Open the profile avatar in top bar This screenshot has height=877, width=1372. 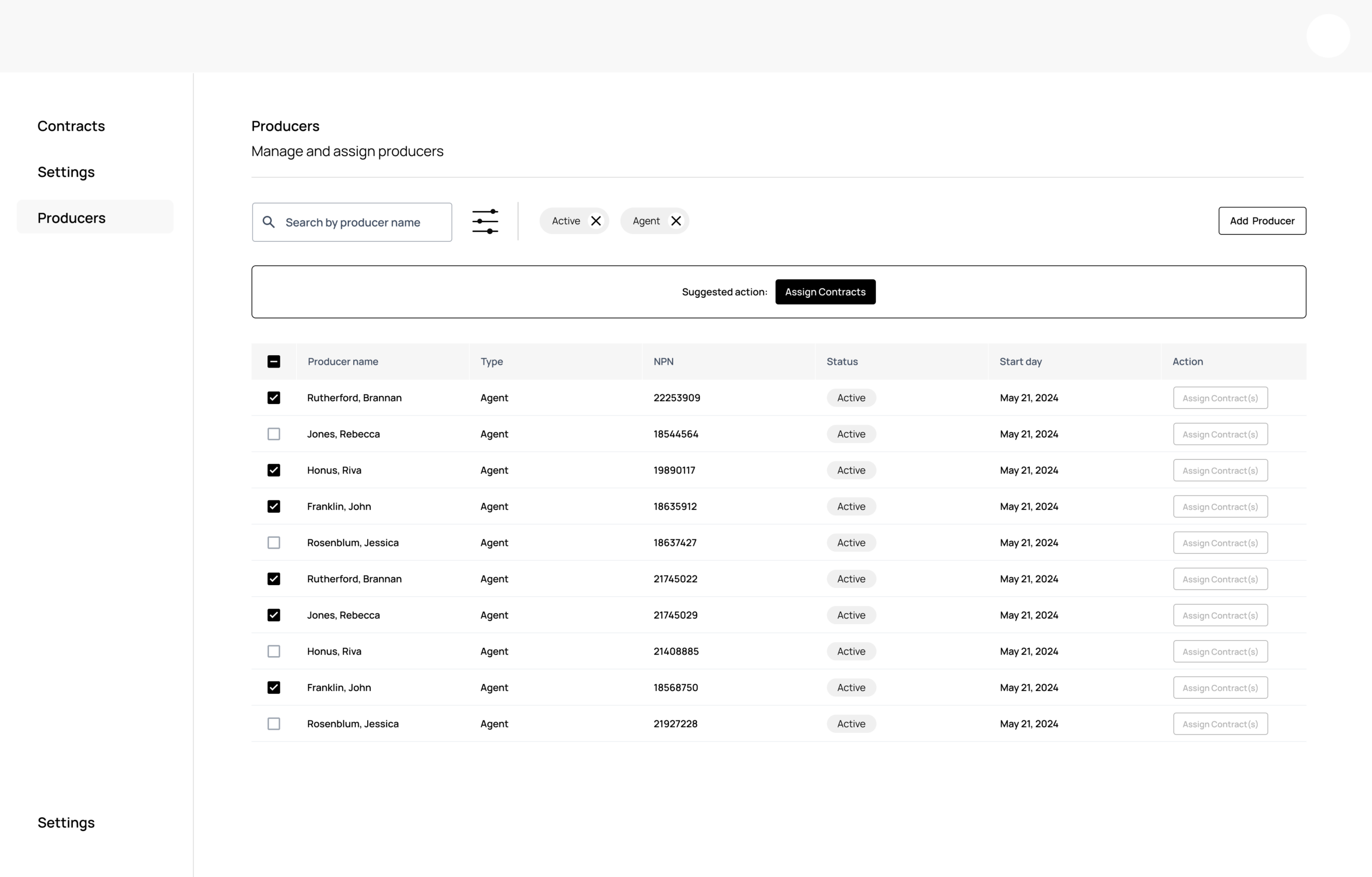[1328, 36]
